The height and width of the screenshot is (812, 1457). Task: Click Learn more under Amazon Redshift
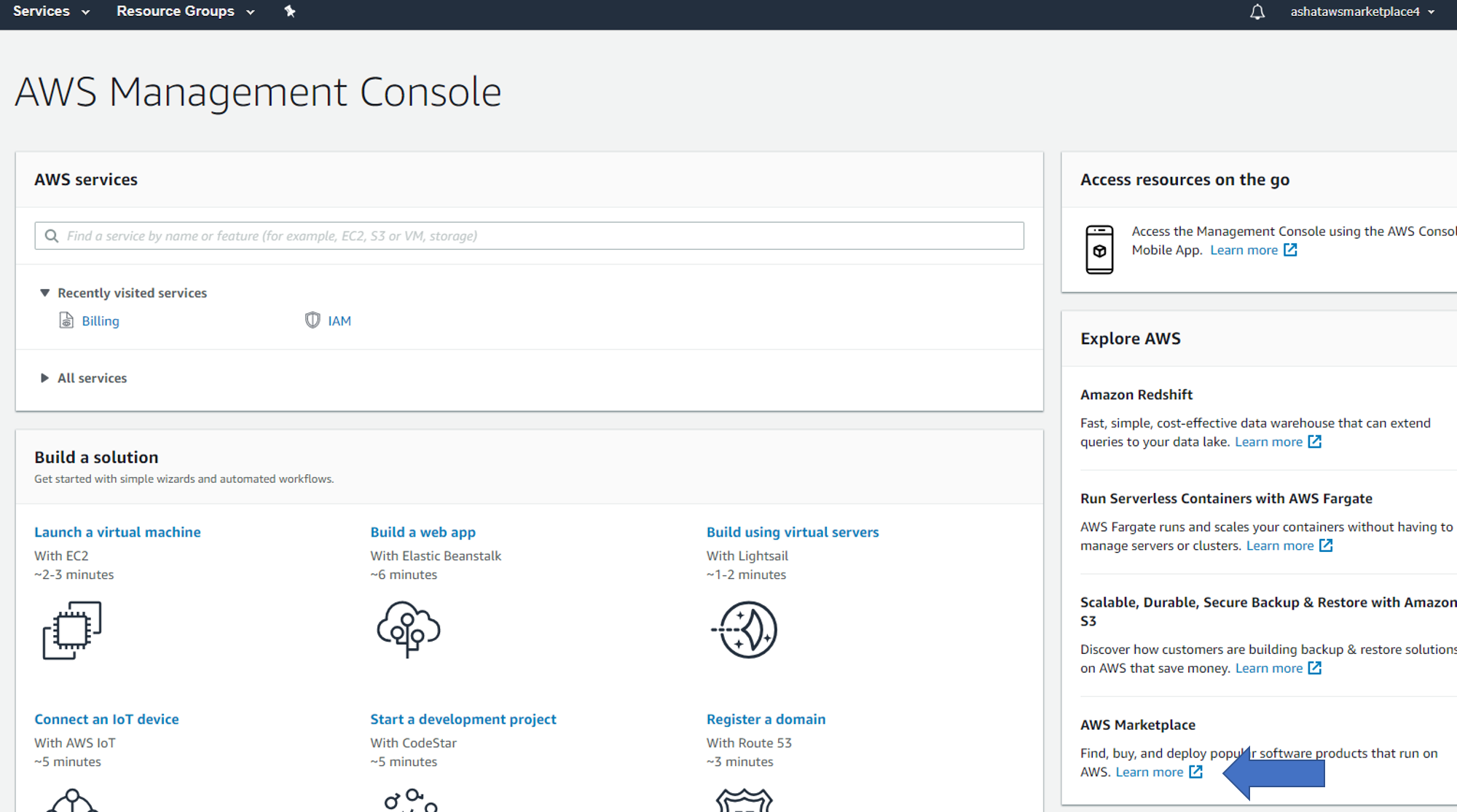point(1268,442)
